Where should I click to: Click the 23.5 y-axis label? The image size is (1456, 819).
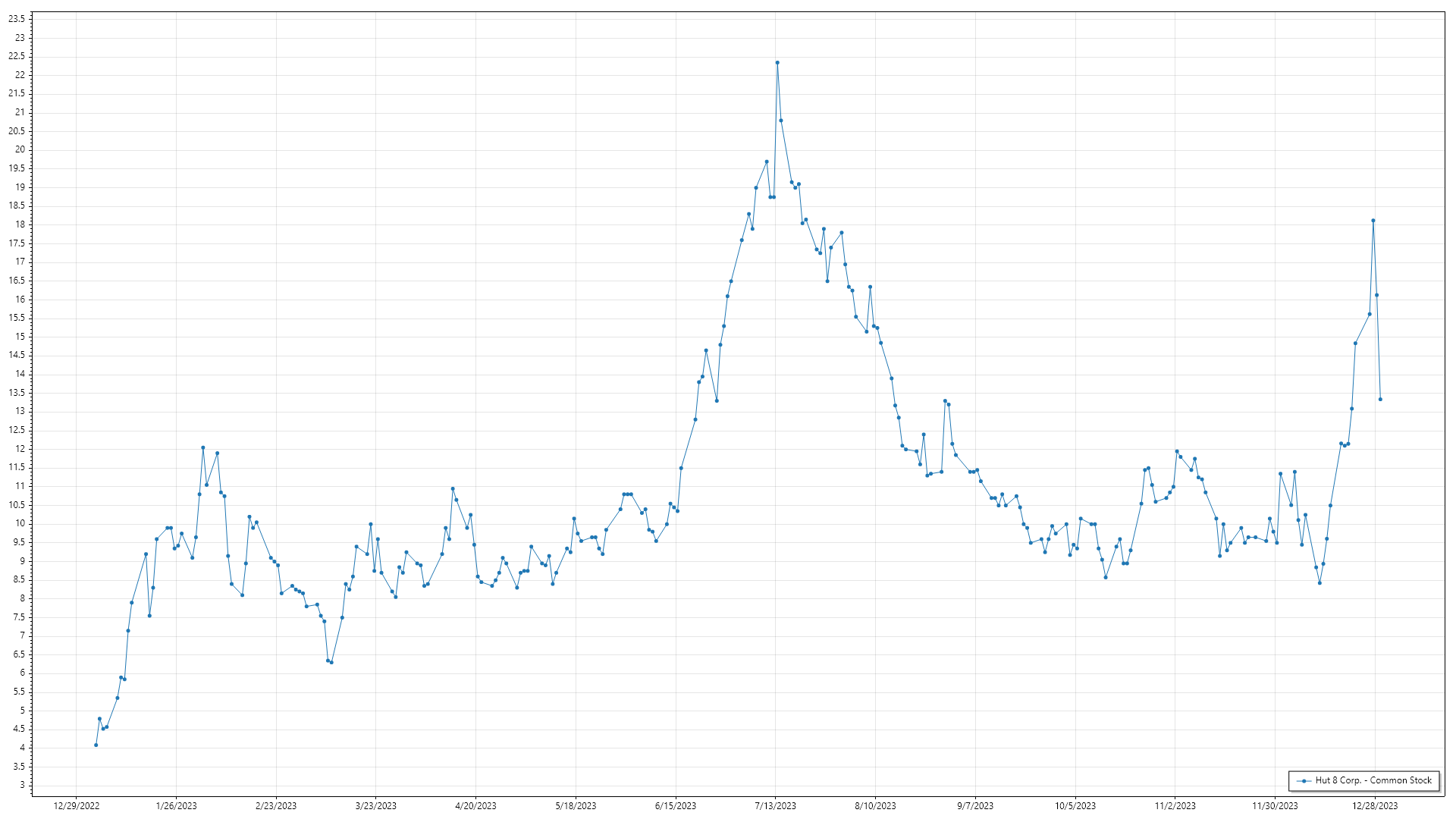[x=17, y=19]
